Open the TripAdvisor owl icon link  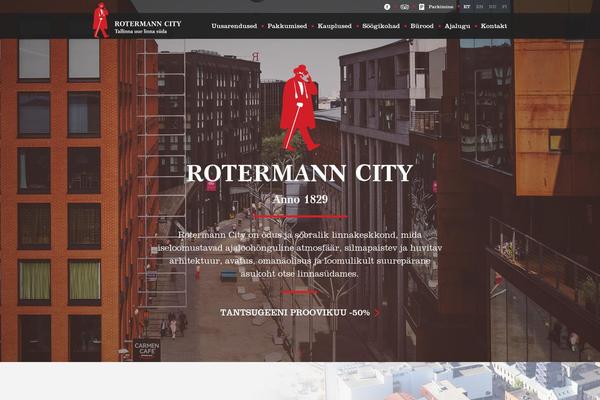pos(404,7)
